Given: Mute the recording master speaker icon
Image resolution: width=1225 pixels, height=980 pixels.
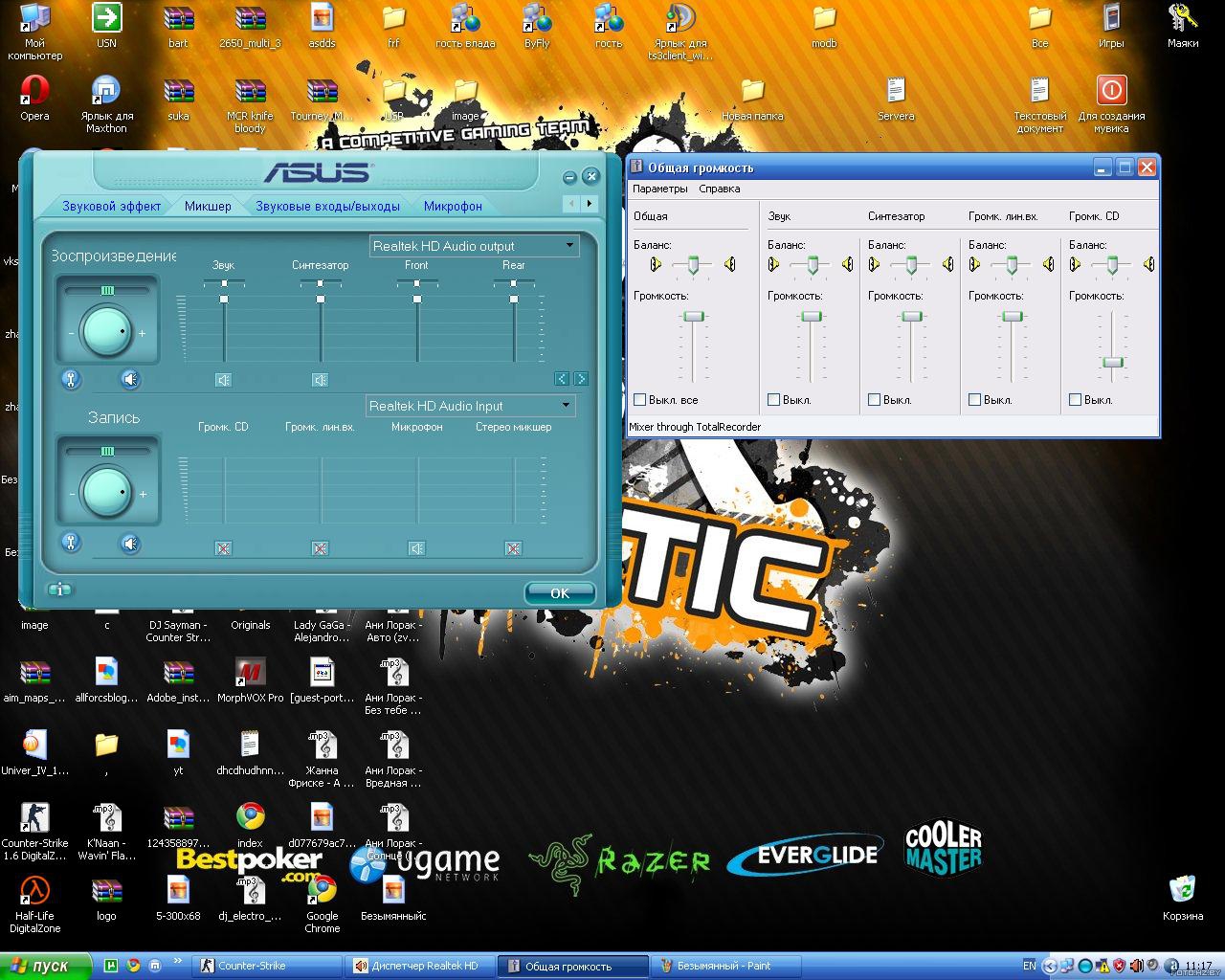Looking at the screenshot, I should coord(130,544).
